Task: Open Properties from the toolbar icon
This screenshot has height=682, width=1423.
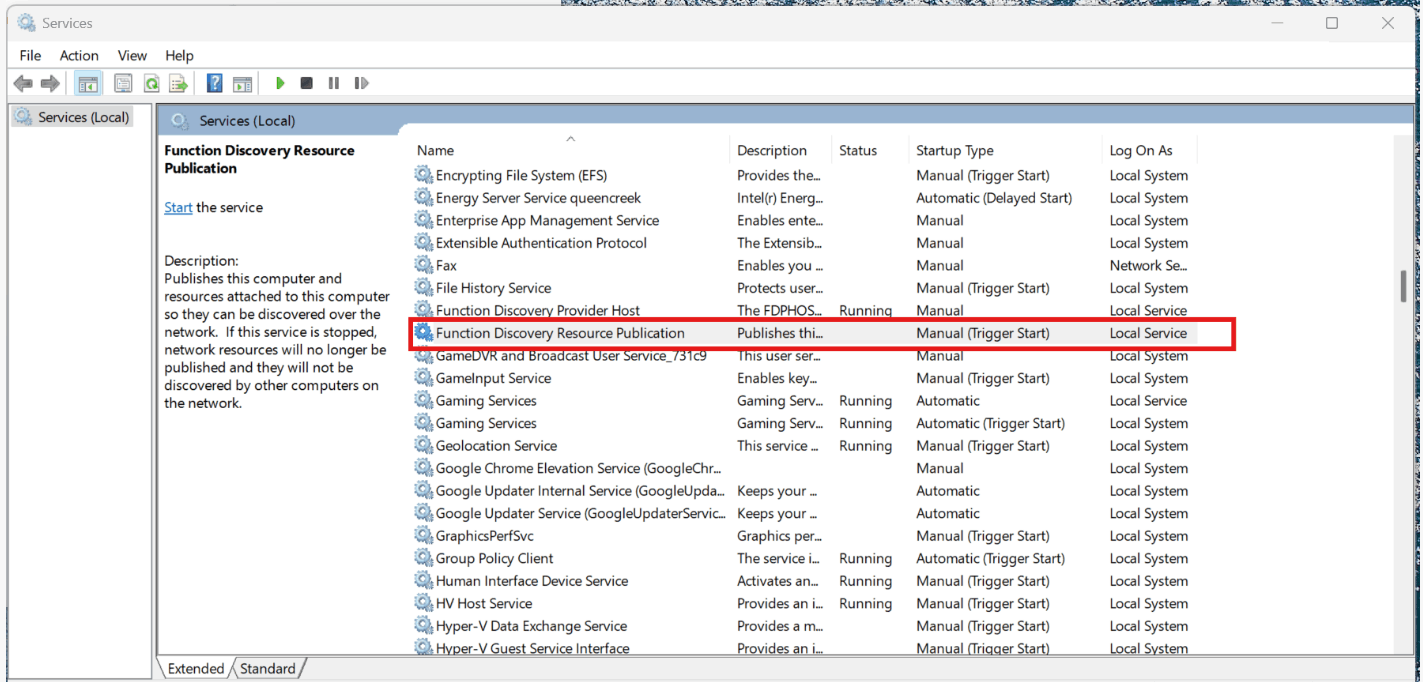Action: pyautogui.click(x=123, y=83)
